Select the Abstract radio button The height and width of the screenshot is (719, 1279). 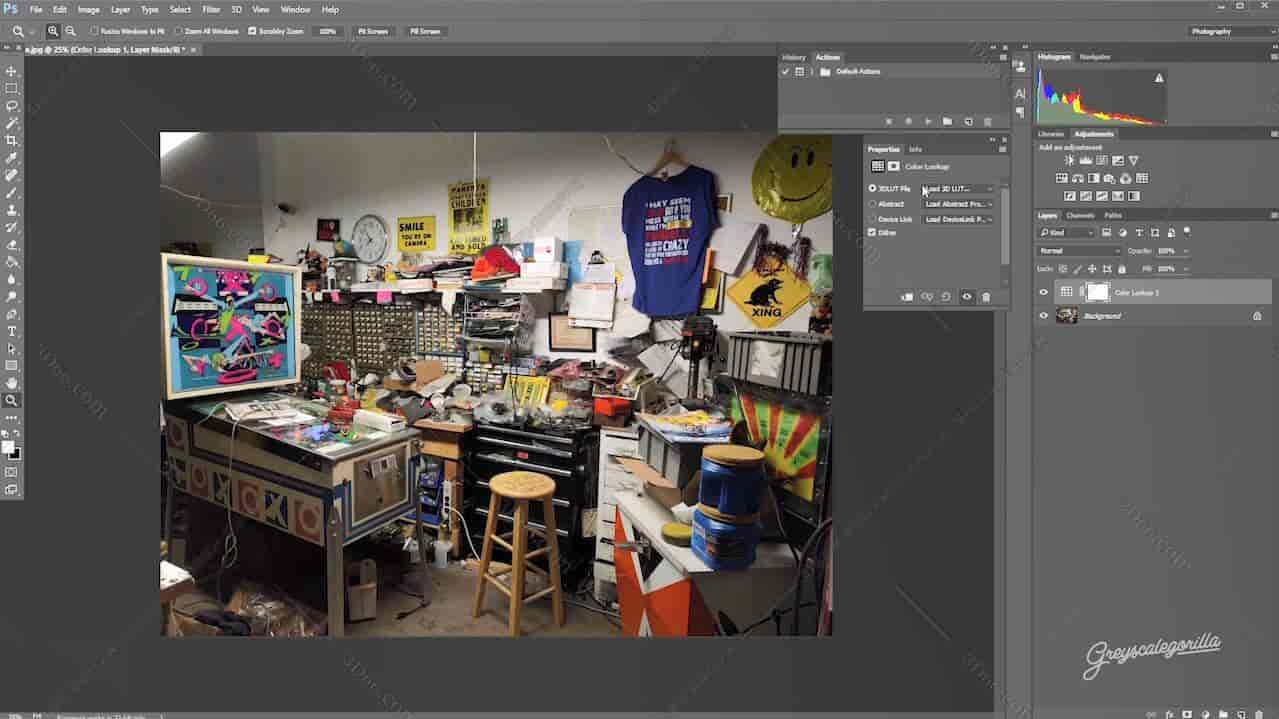pyautogui.click(x=872, y=204)
